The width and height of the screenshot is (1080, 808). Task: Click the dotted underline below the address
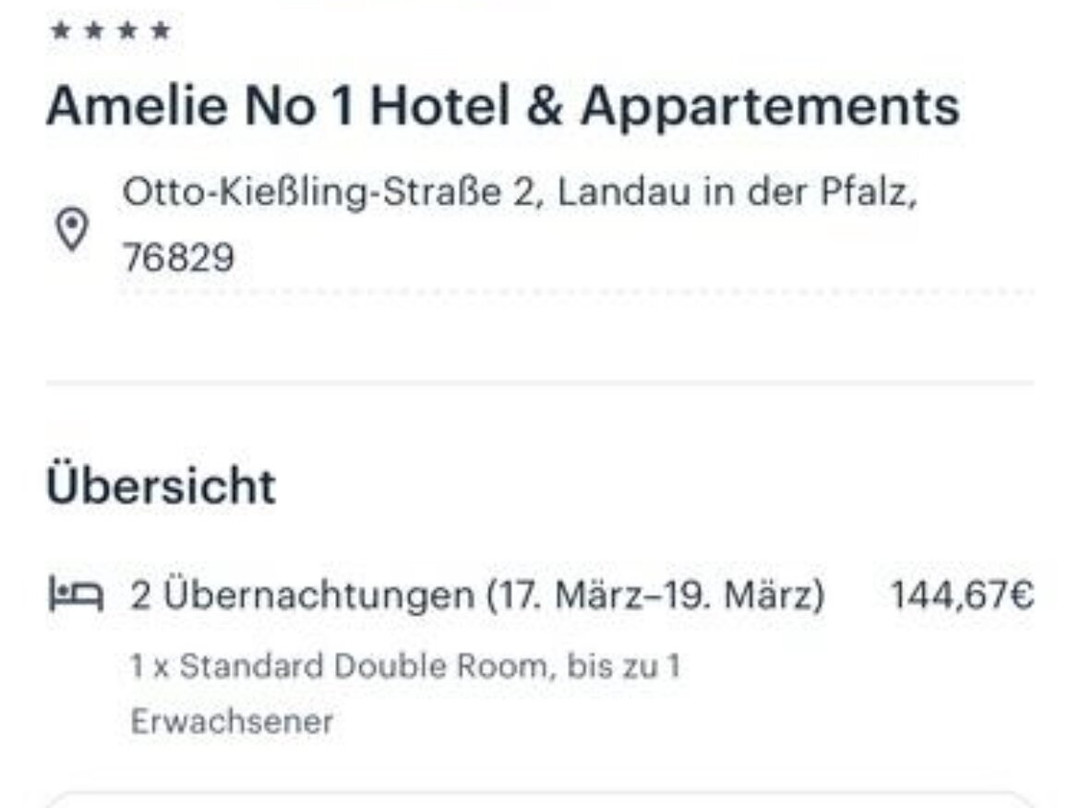(576, 292)
